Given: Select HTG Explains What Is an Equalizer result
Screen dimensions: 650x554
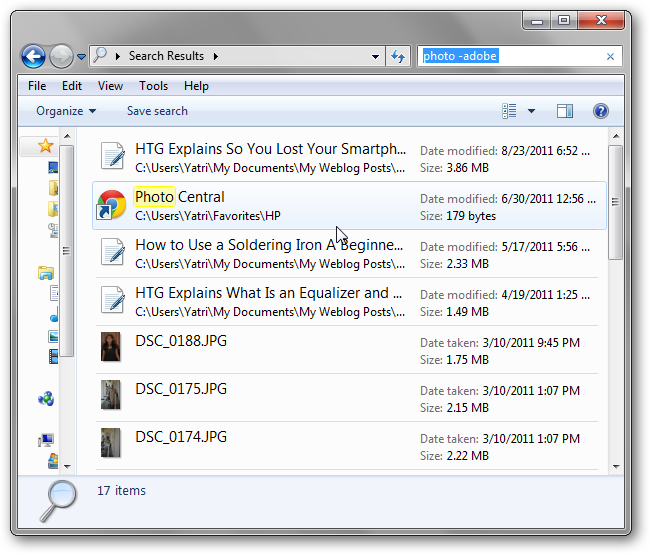Looking at the screenshot, I should click(x=349, y=301).
